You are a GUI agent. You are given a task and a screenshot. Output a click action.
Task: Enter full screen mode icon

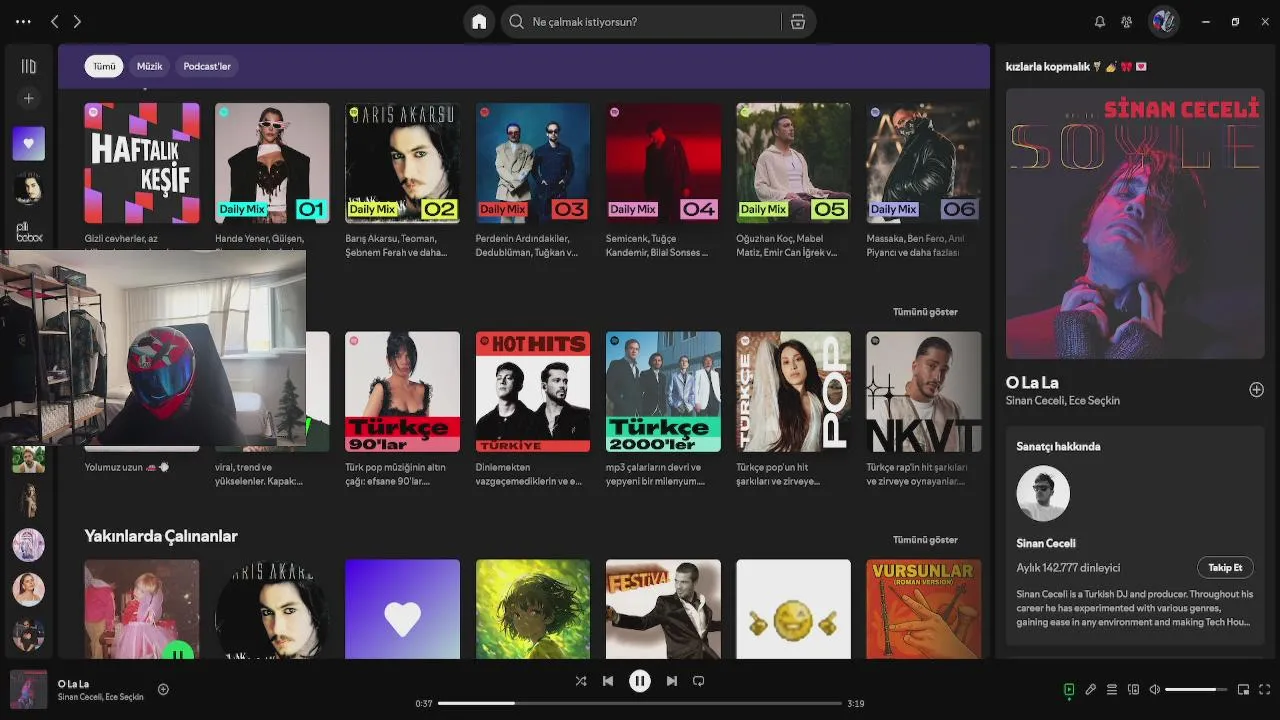[1265, 690]
